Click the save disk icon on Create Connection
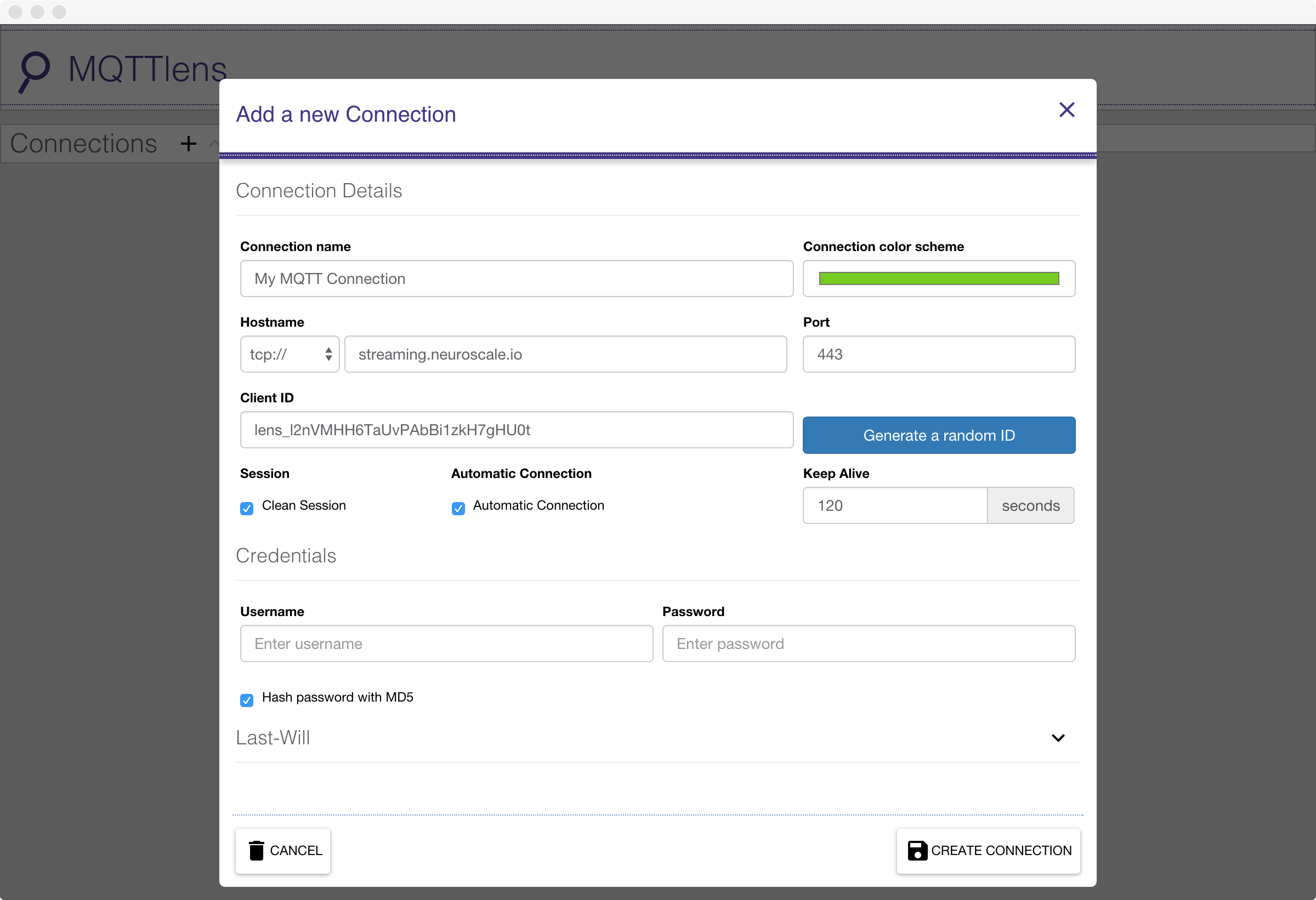This screenshot has height=900, width=1316. click(917, 850)
